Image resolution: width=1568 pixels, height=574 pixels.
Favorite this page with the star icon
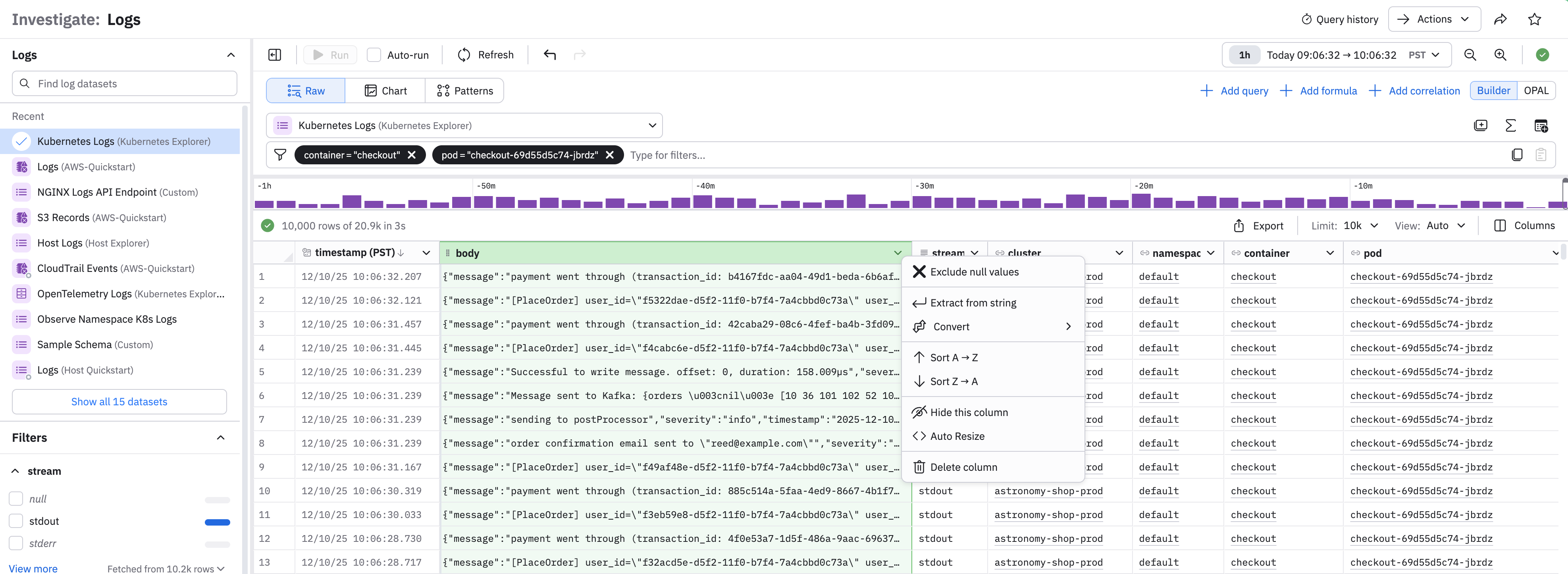[1534, 19]
